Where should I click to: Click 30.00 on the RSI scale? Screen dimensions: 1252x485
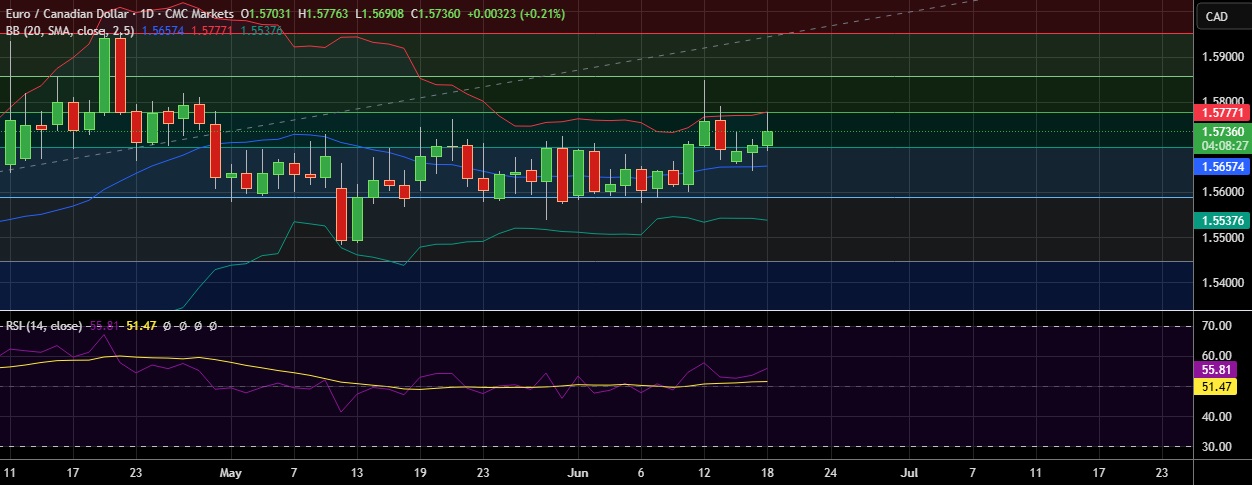point(1217,447)
